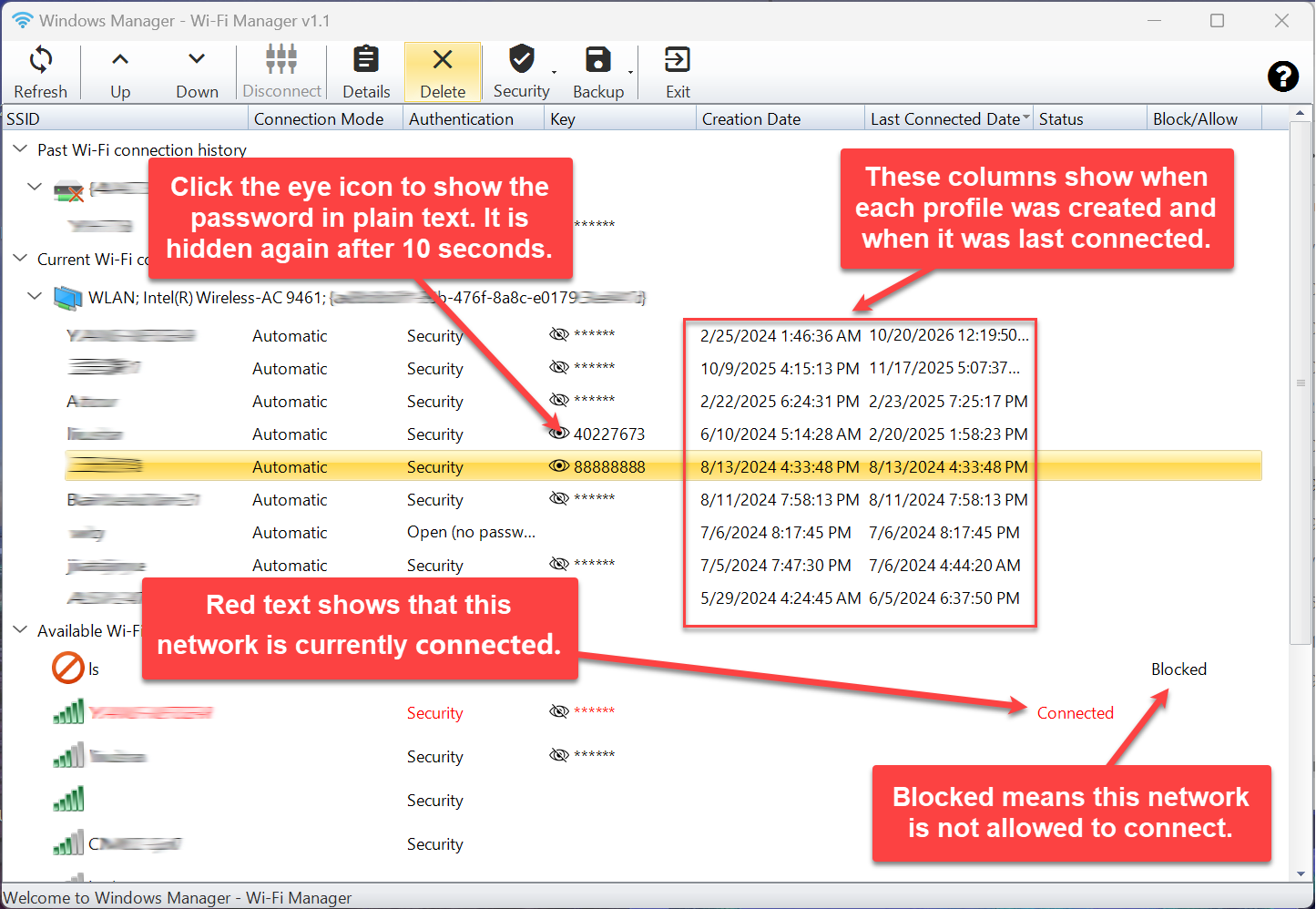Collapse the WLAN Intel Wireless-AC 9461 node
This screenshot has height=909, width=1316.
point(35,296)
